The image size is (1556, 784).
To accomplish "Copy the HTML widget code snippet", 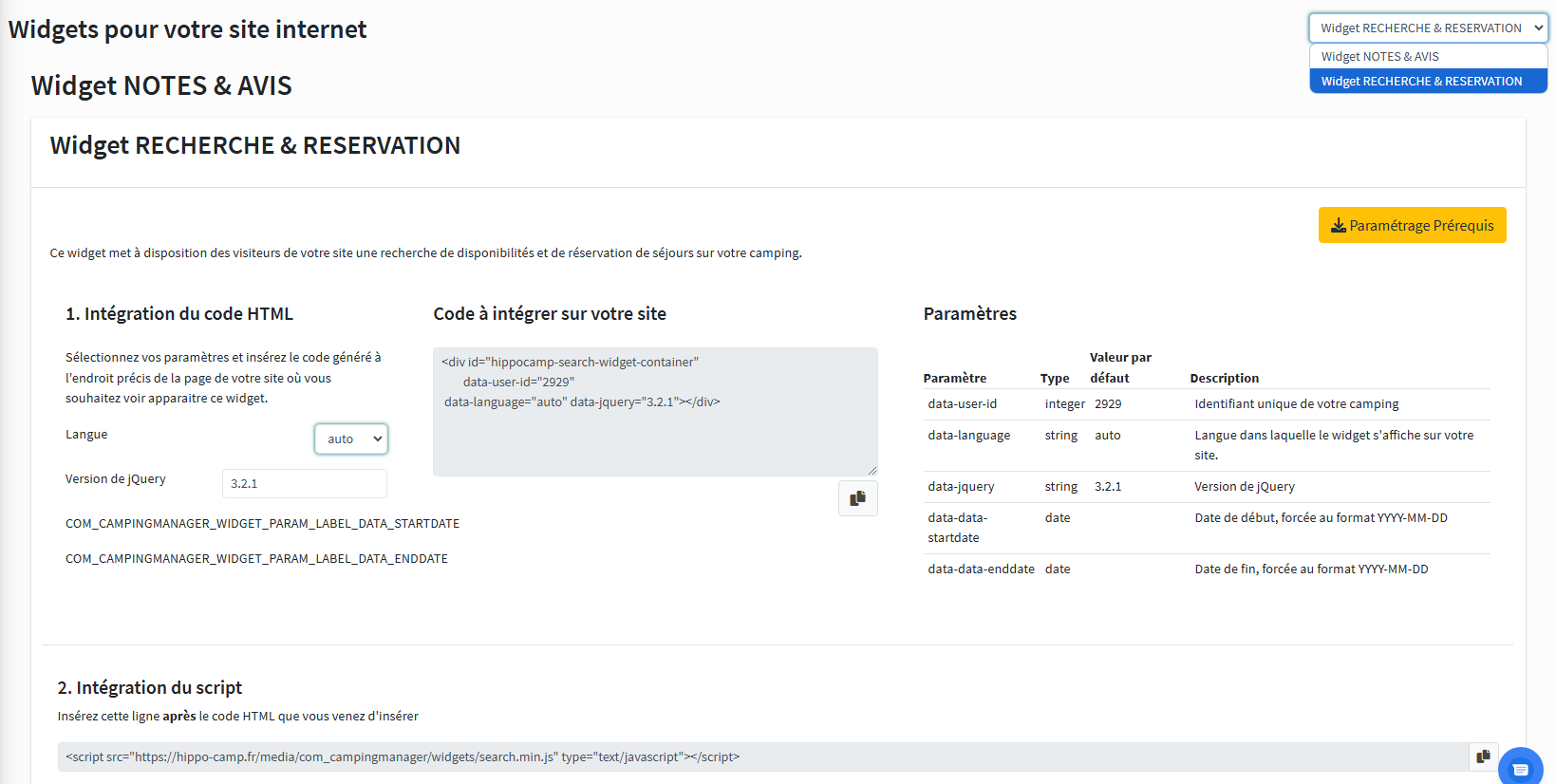I will [857, 498].
